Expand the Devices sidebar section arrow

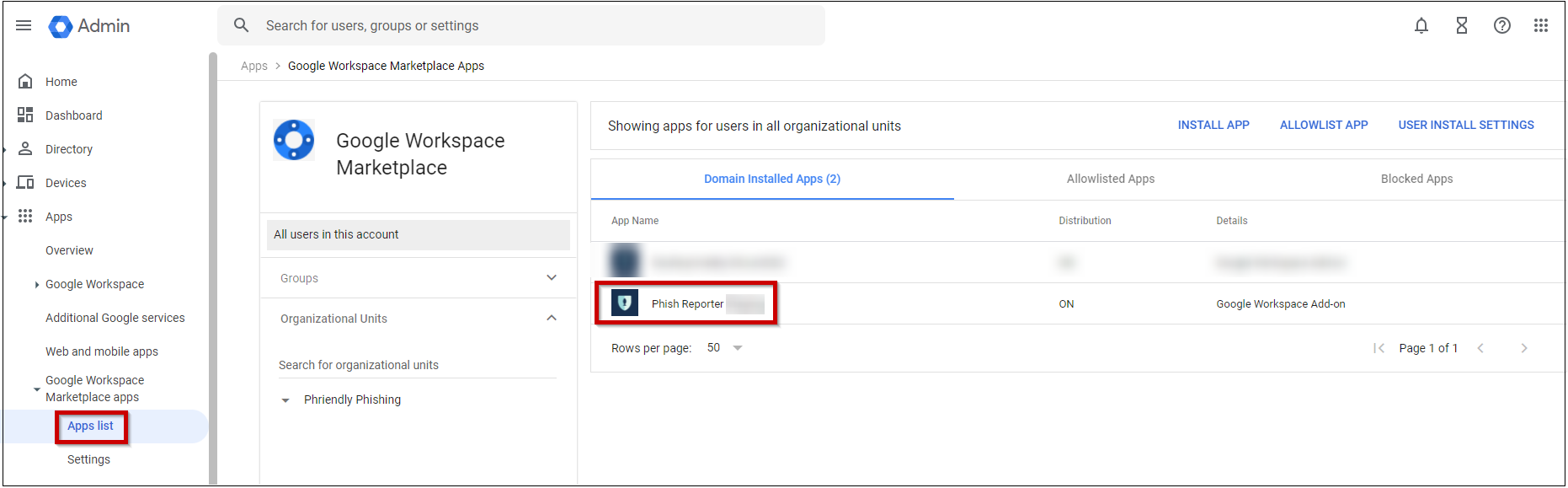pos(5,184)
